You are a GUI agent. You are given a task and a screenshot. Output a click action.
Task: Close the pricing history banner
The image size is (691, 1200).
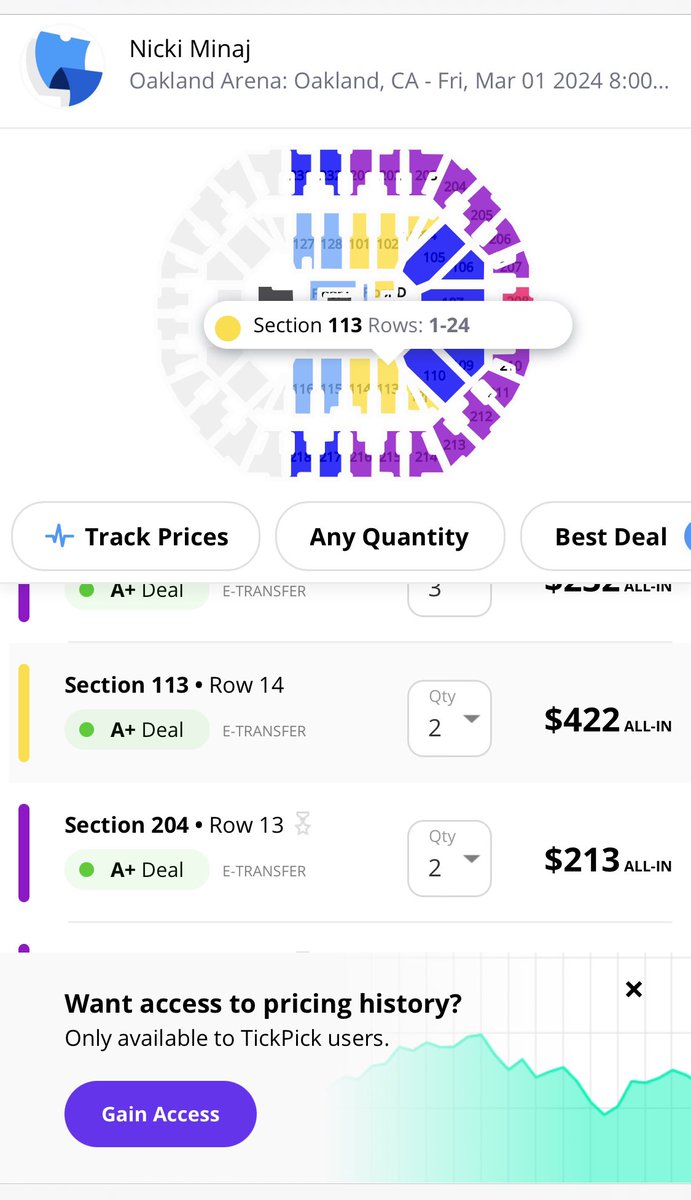[633, 989]
